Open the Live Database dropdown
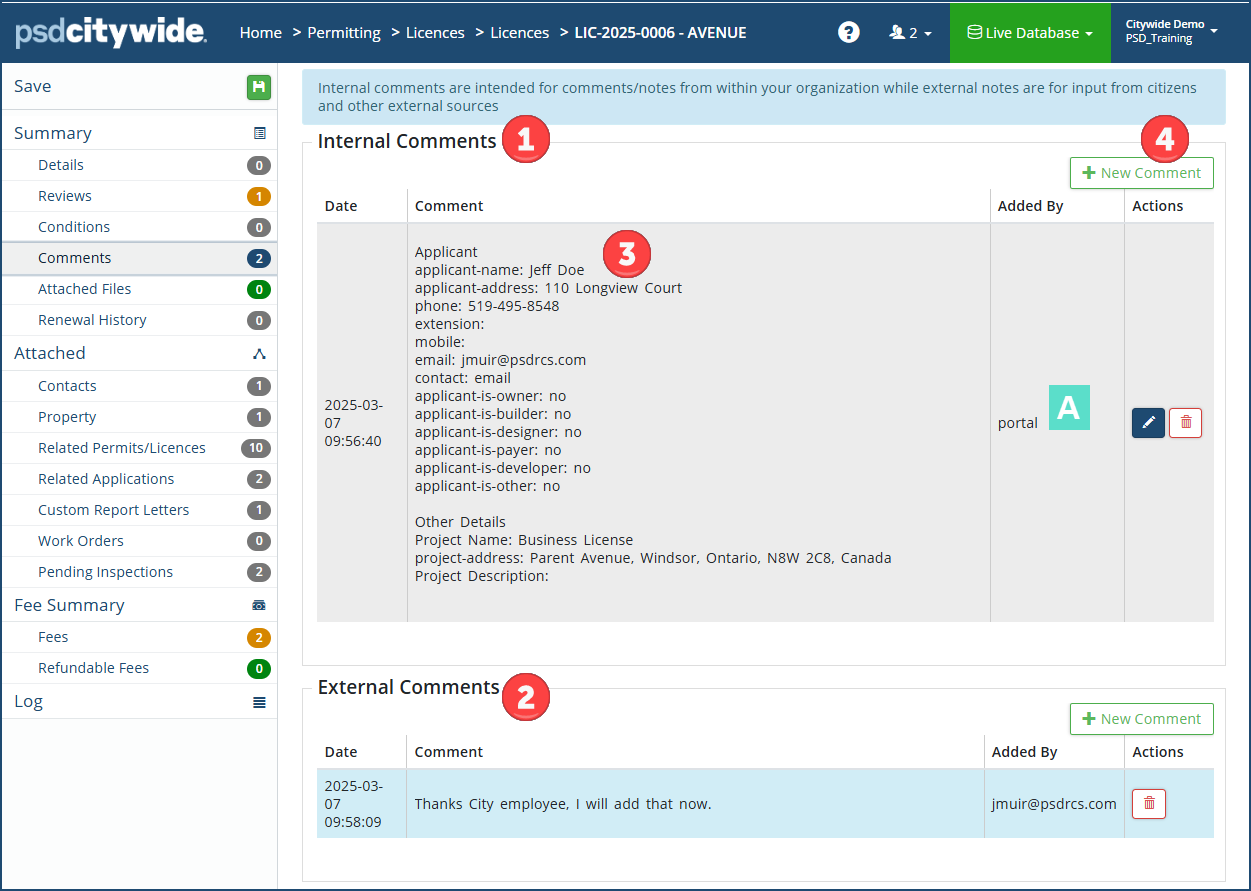The width and height of the screenshot is (1251, 891). click(x=1030, y=33)
